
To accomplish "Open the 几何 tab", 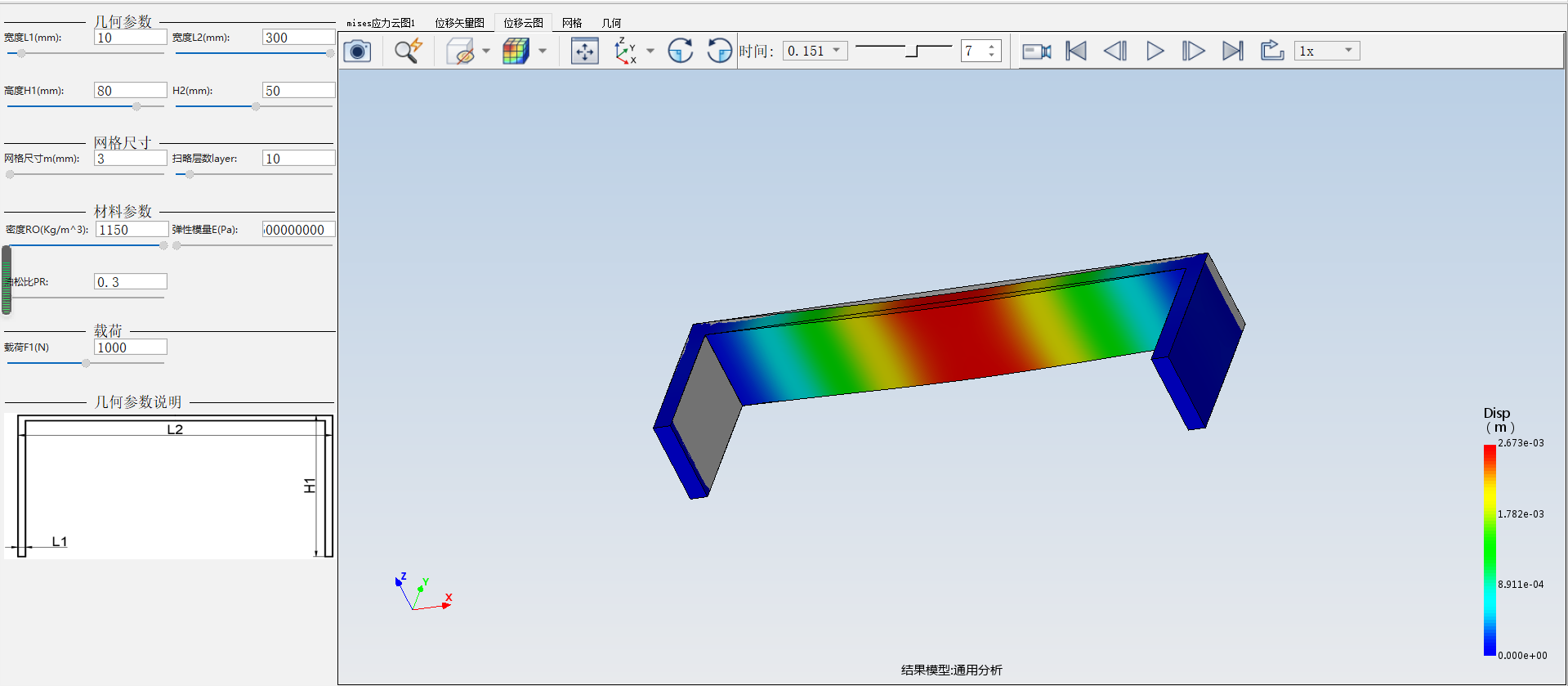I will pyautogui.click(x=611, y=23).
